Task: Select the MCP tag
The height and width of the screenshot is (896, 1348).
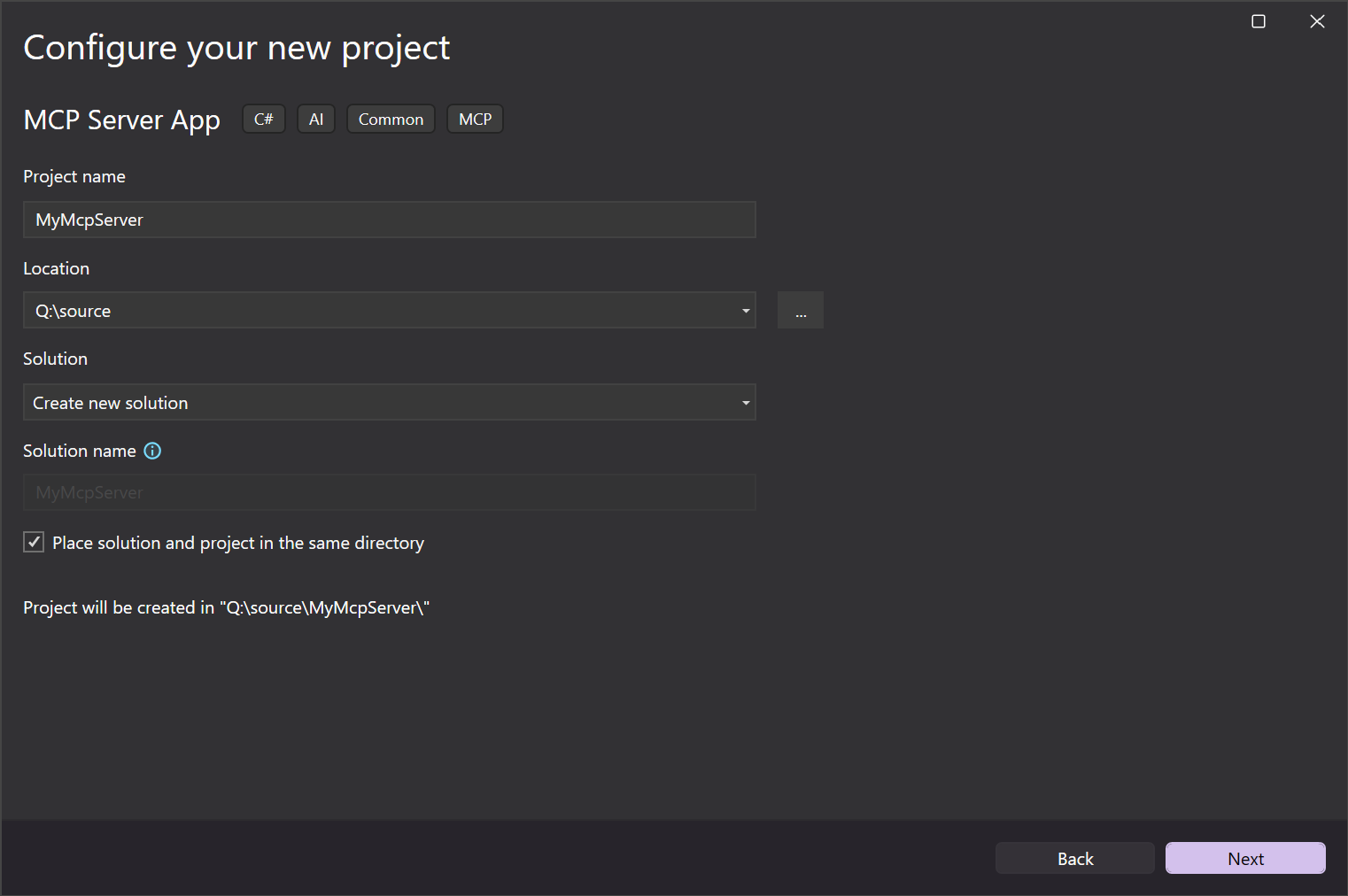Action: pyautogui.click(x=475, y=118)
